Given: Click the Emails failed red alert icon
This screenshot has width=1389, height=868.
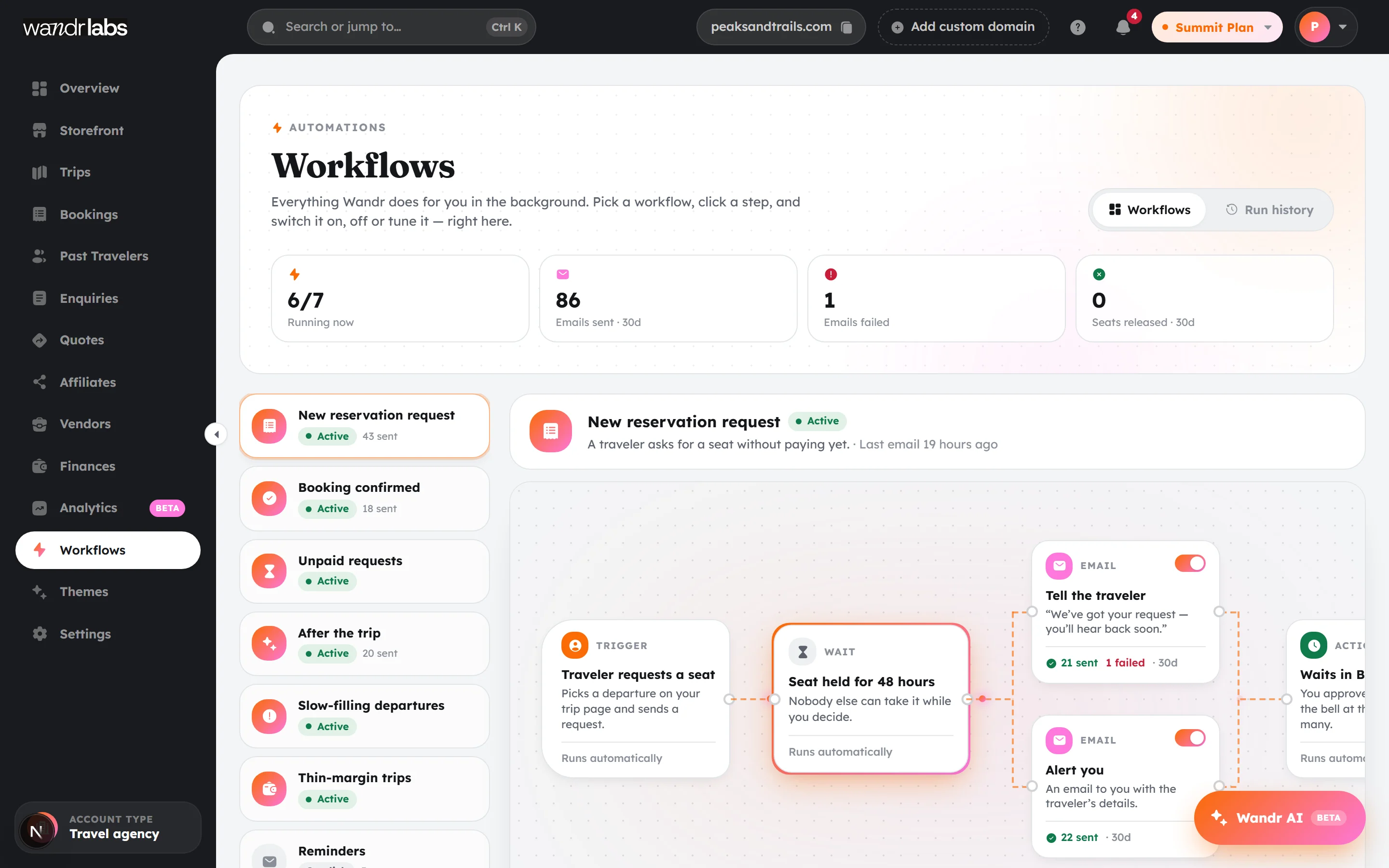Looking at the screenshot, I should tap(831, 274).
